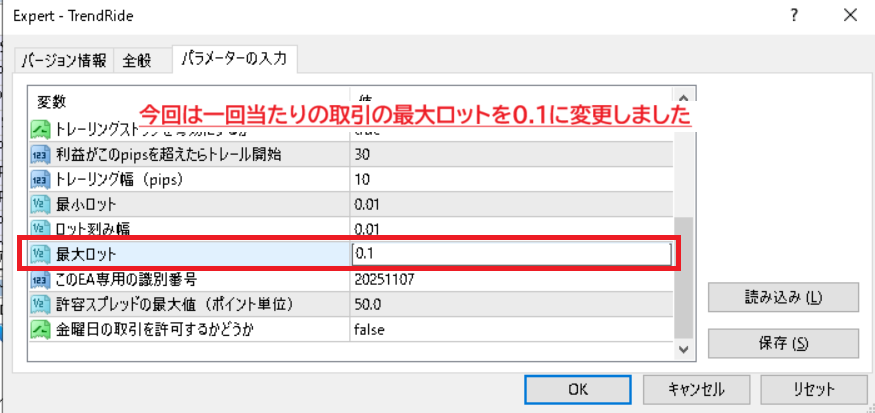The width and height of the screenshot is (875, 413).
Task: Click the boolean icon beside 金曜日の取引を許可するかどうか
Action: 38,329
